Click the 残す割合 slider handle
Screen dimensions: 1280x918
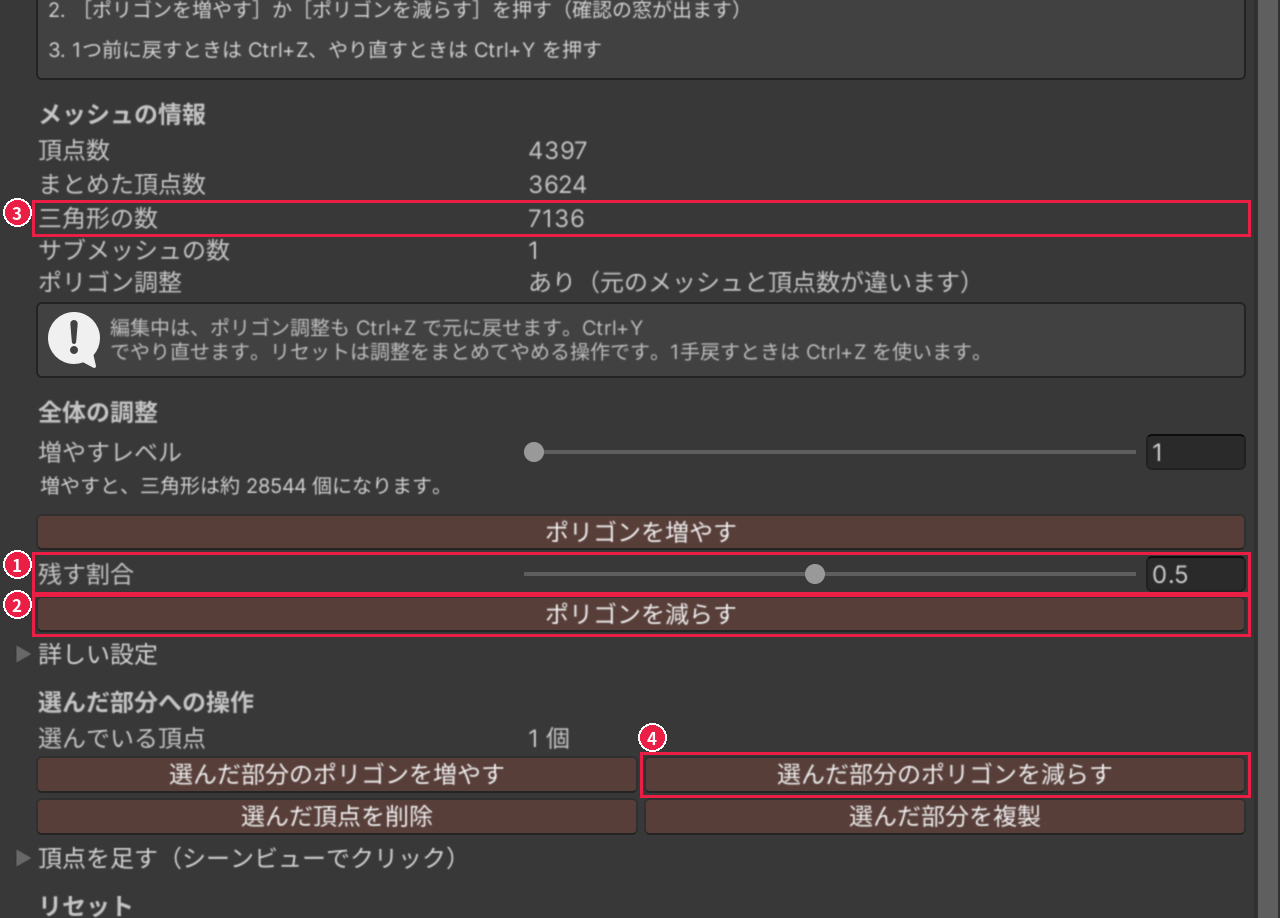[815, 574]
